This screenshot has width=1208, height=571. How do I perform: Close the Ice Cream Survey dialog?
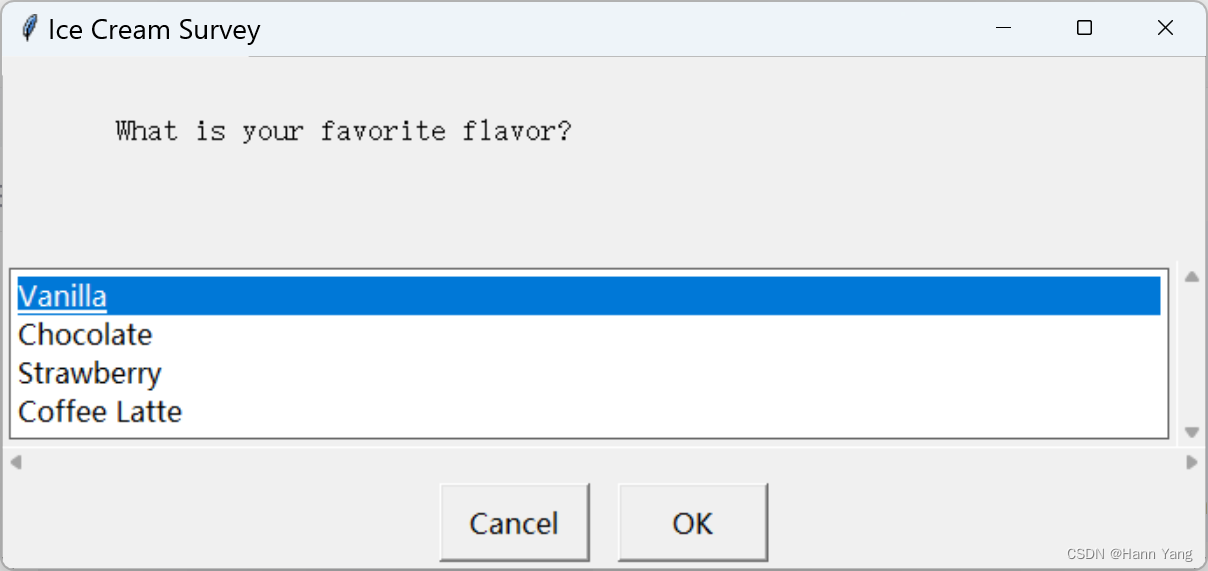(x=1165, y=28)
